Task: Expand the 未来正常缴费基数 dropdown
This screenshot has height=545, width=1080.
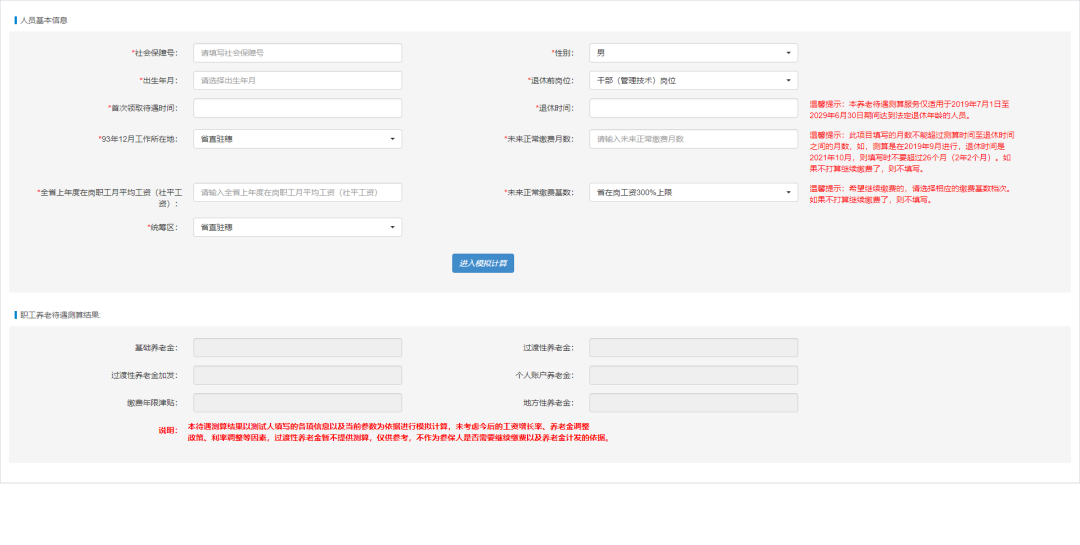Action: 693,192
